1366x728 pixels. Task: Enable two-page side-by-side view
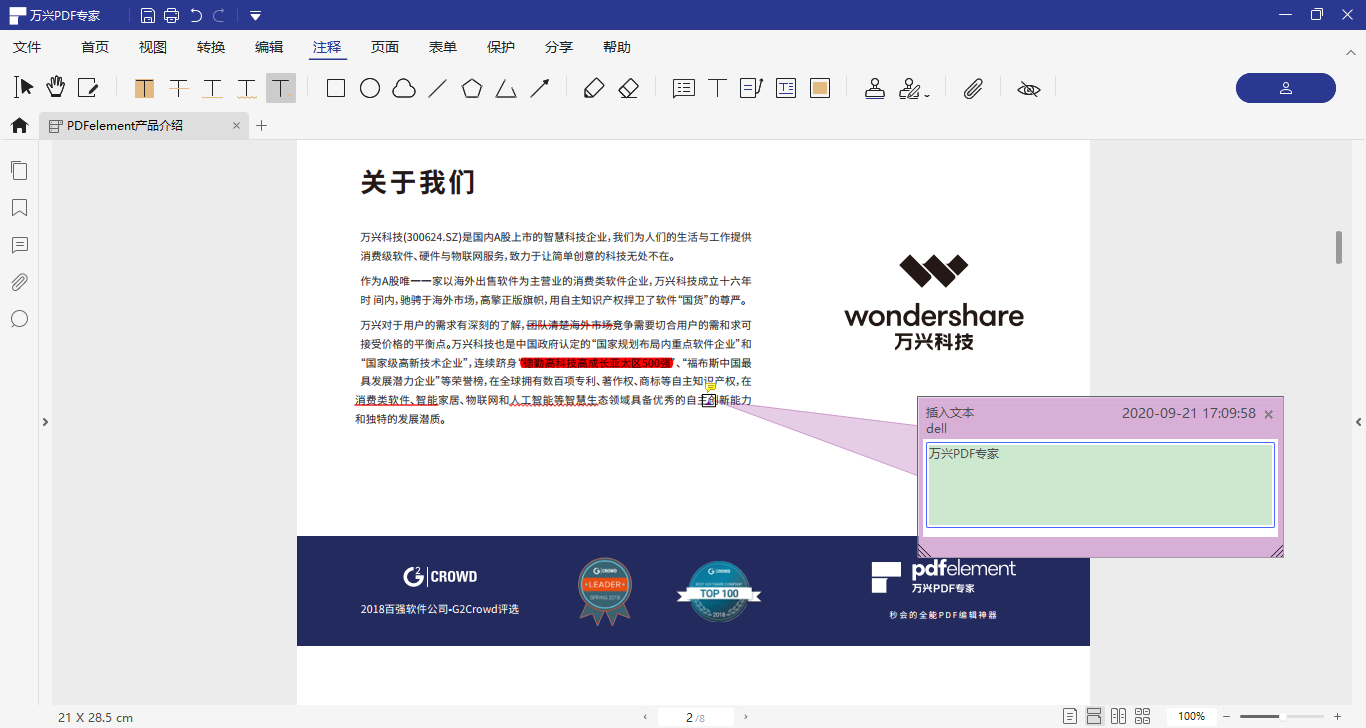(1118, 715)
